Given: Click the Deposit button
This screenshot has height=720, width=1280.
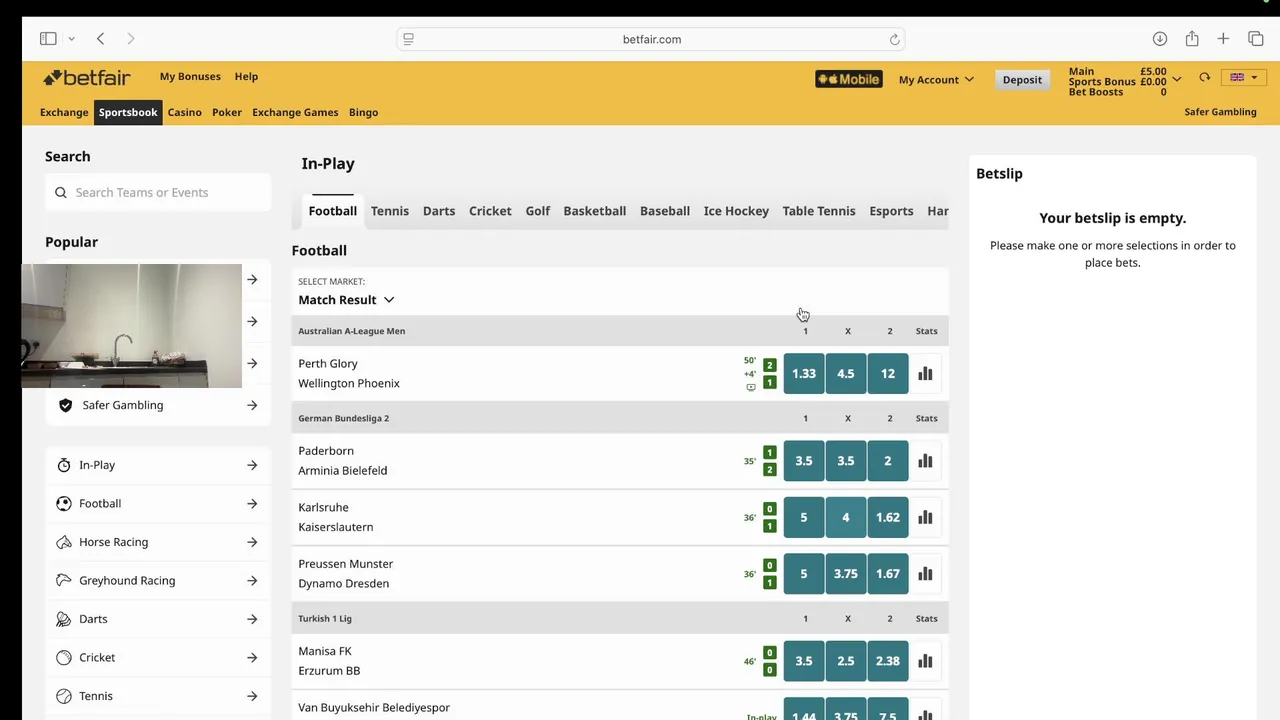Looking at the screenshot, I should click(1022, 80).
